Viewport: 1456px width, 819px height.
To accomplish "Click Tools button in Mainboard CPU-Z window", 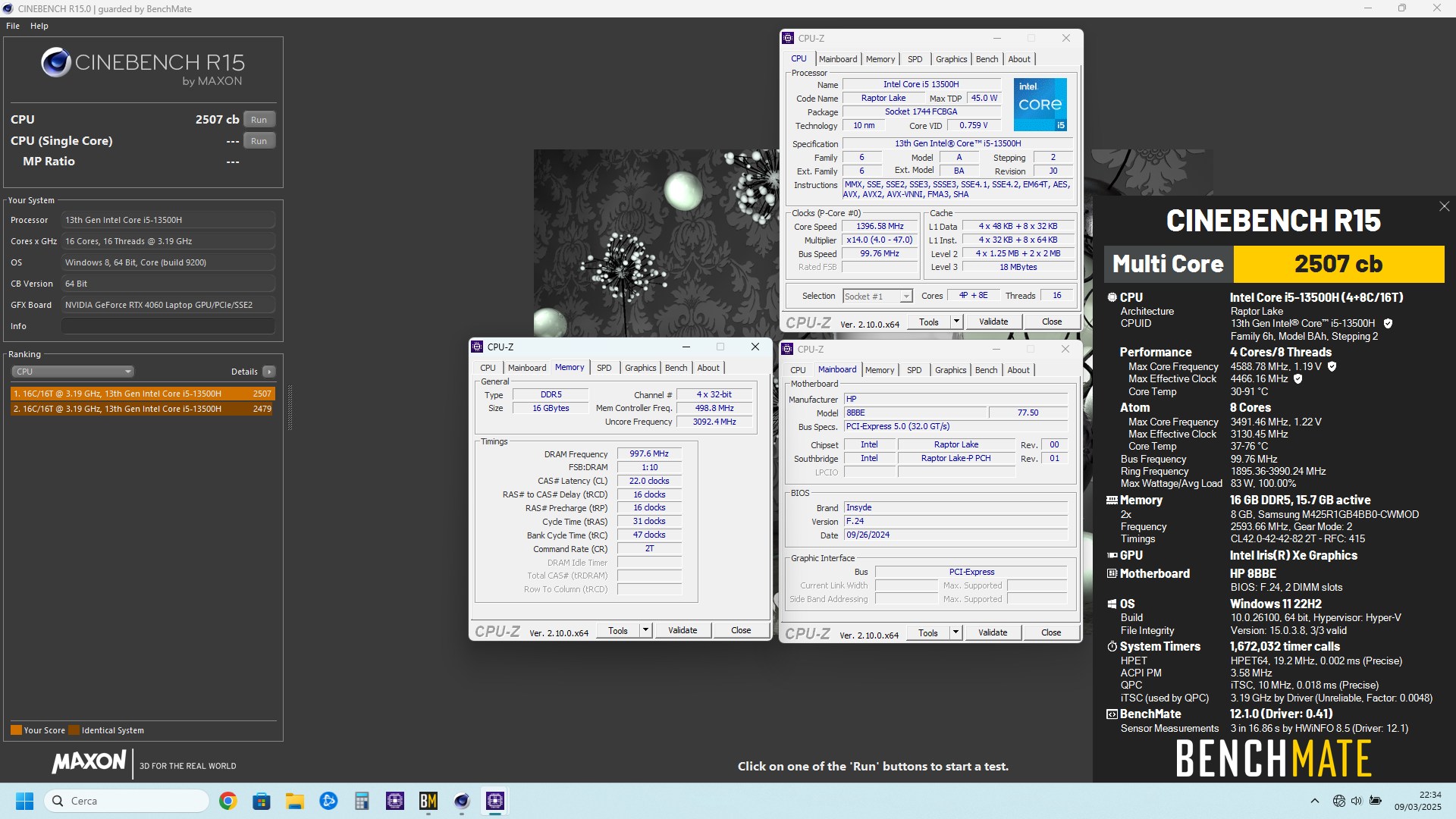I will (x=928, y=632).
